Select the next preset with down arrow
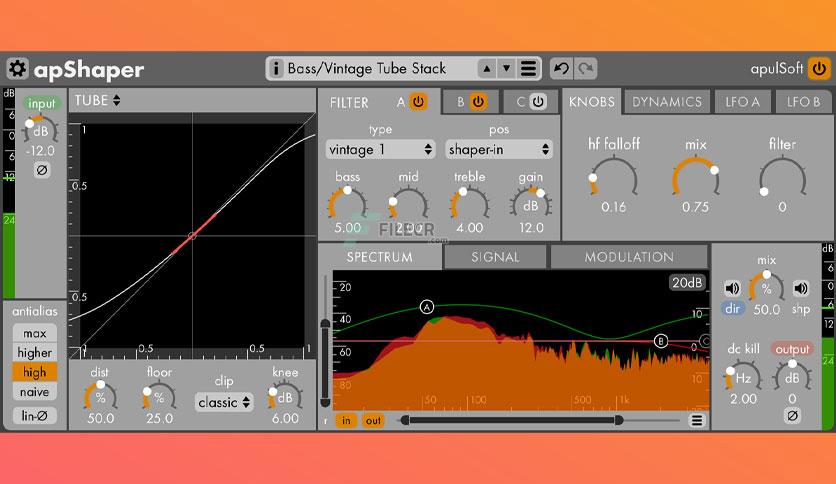Viewport: 836px width, 484px height. coord(506,68)
